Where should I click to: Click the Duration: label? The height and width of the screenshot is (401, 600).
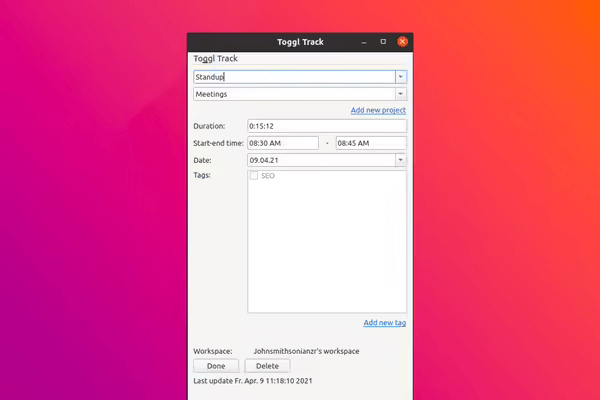[x=209, y=126]
